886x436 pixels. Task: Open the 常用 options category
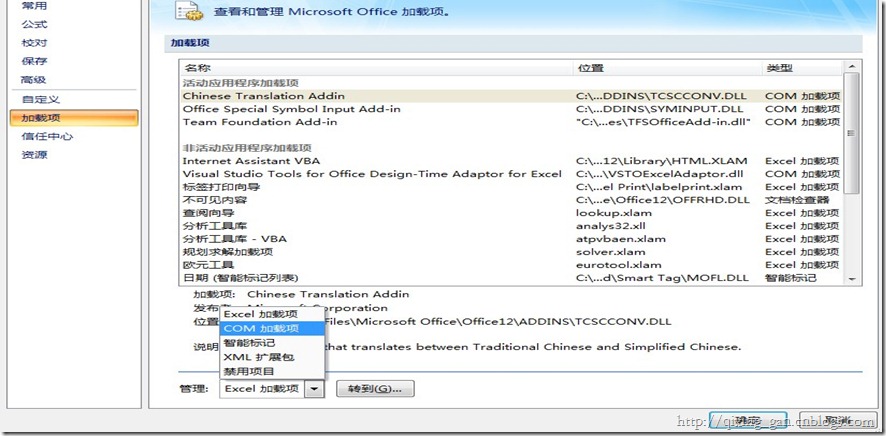34,6
